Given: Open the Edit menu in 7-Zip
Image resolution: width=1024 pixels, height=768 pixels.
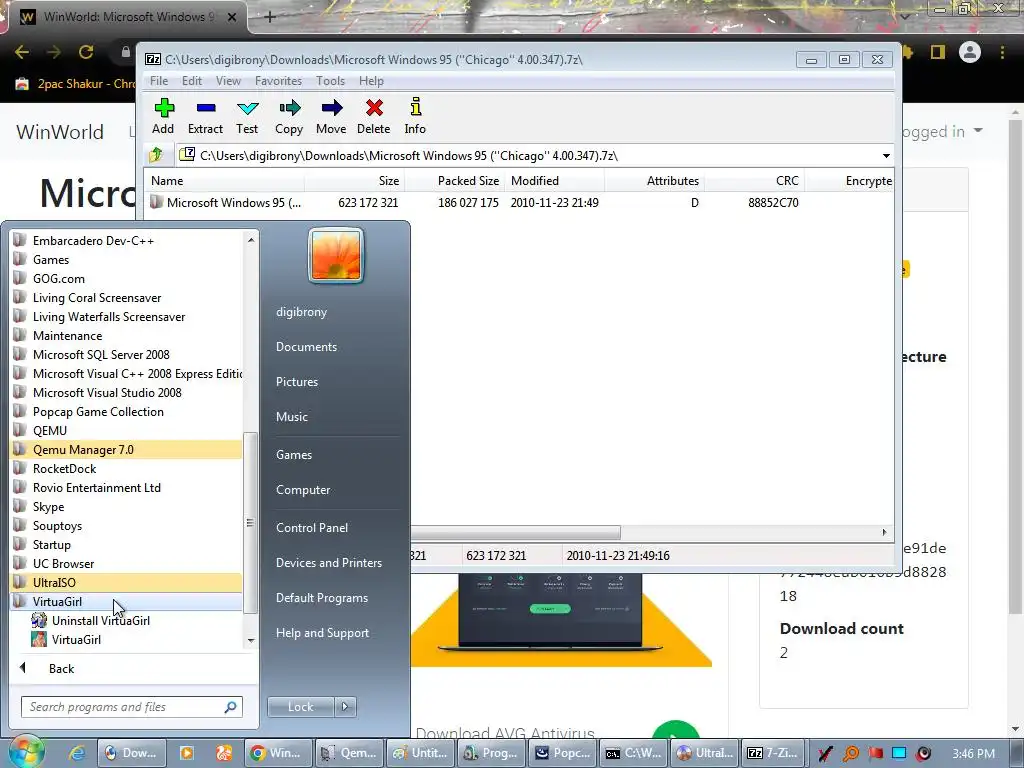Looking at the screenshot, I should 192,81.
